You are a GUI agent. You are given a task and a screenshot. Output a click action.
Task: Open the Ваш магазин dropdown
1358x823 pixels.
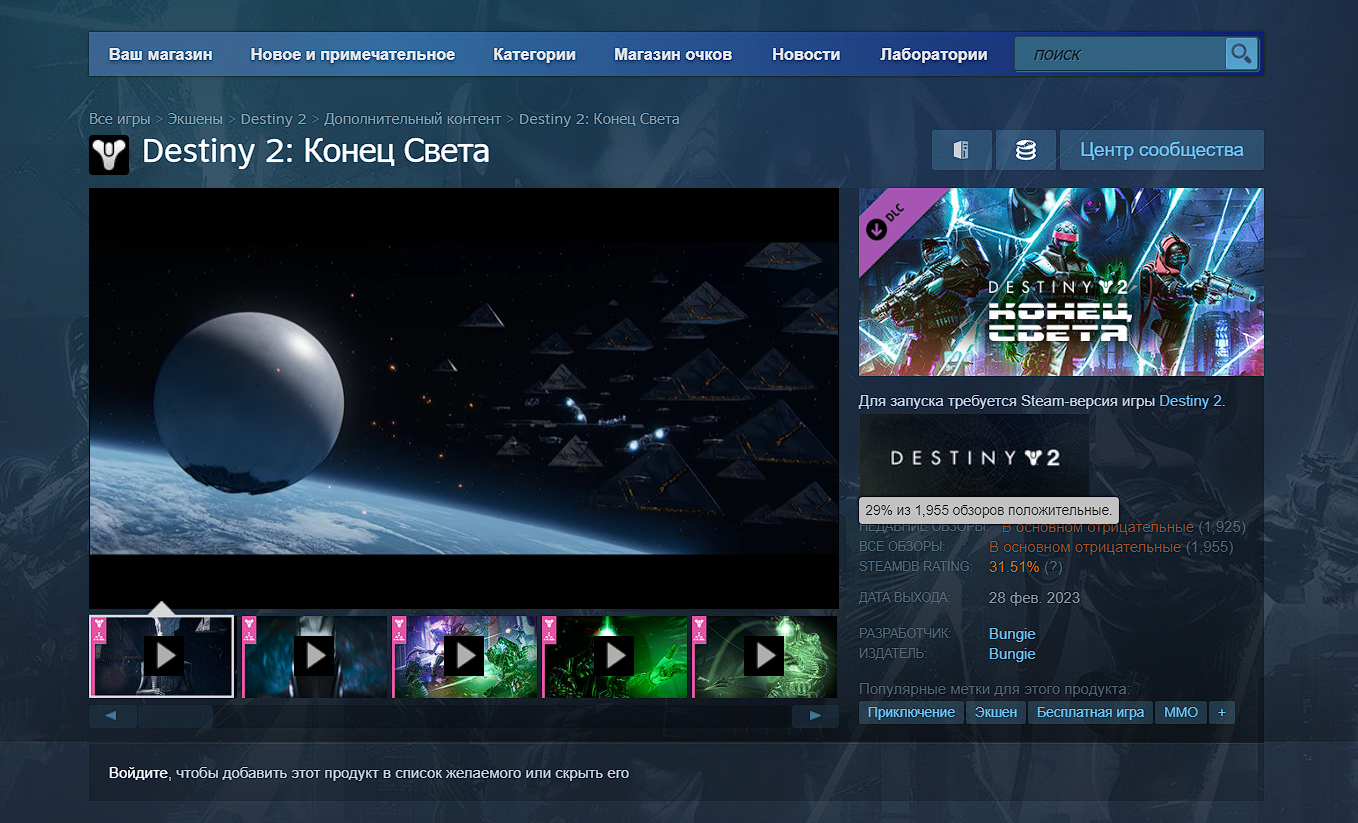point(160,55)
